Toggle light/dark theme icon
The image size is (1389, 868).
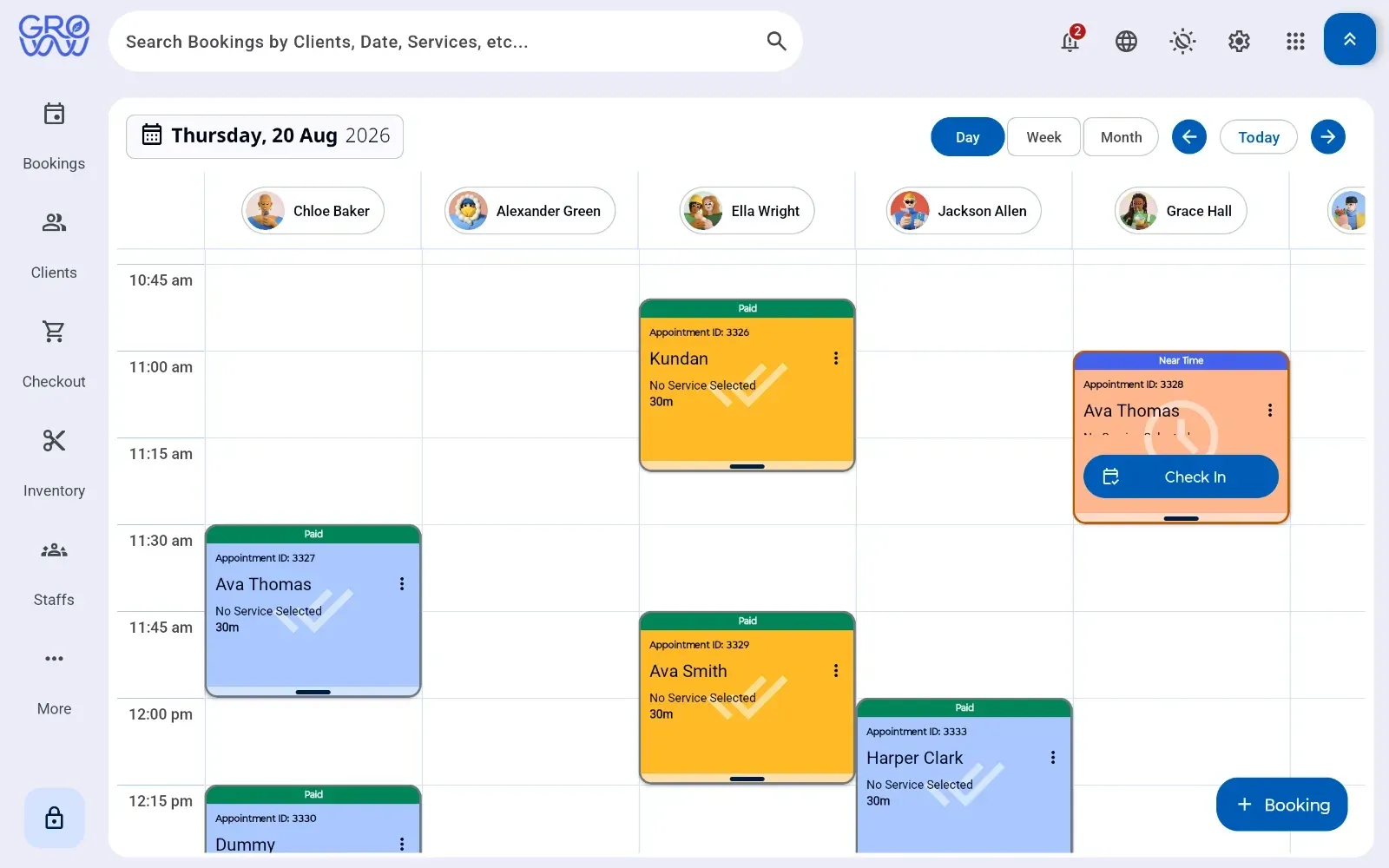1182,41
